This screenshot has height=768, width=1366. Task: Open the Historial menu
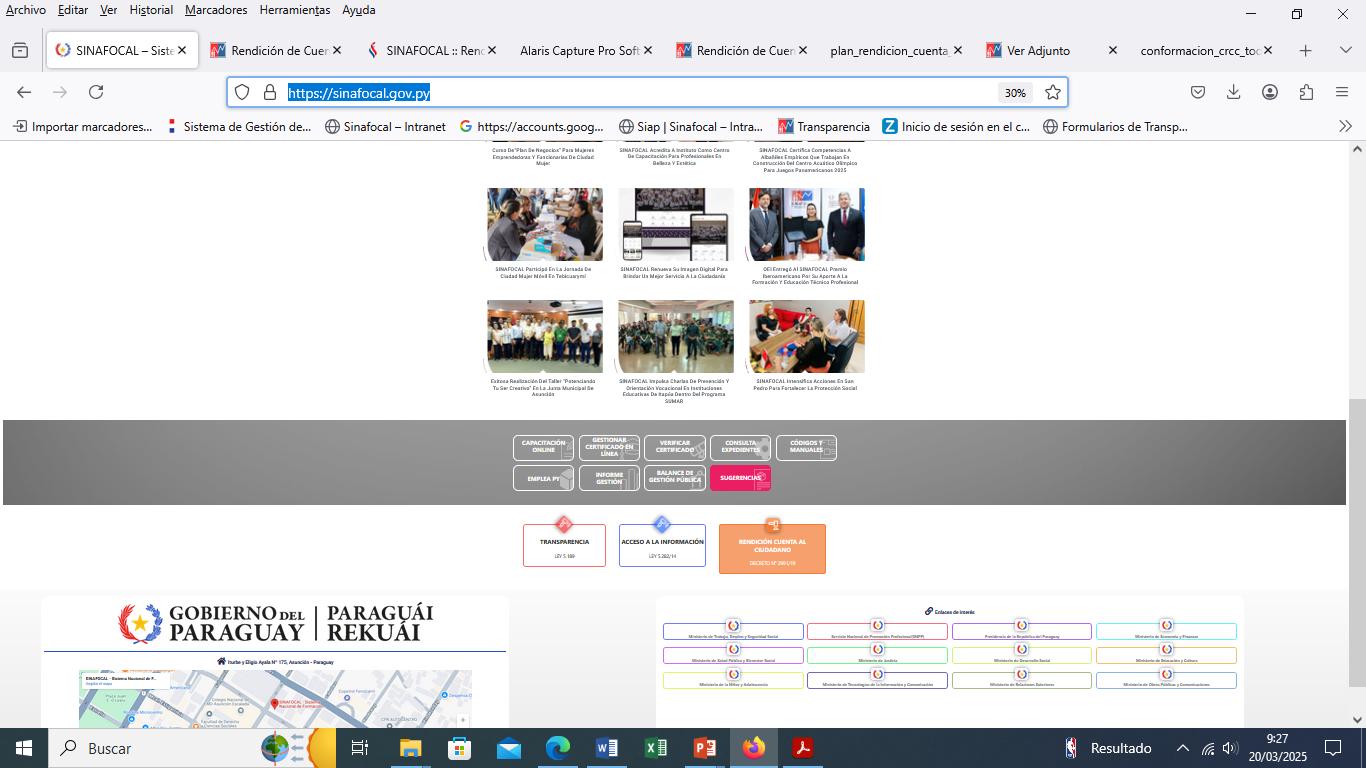pos(151,10)
